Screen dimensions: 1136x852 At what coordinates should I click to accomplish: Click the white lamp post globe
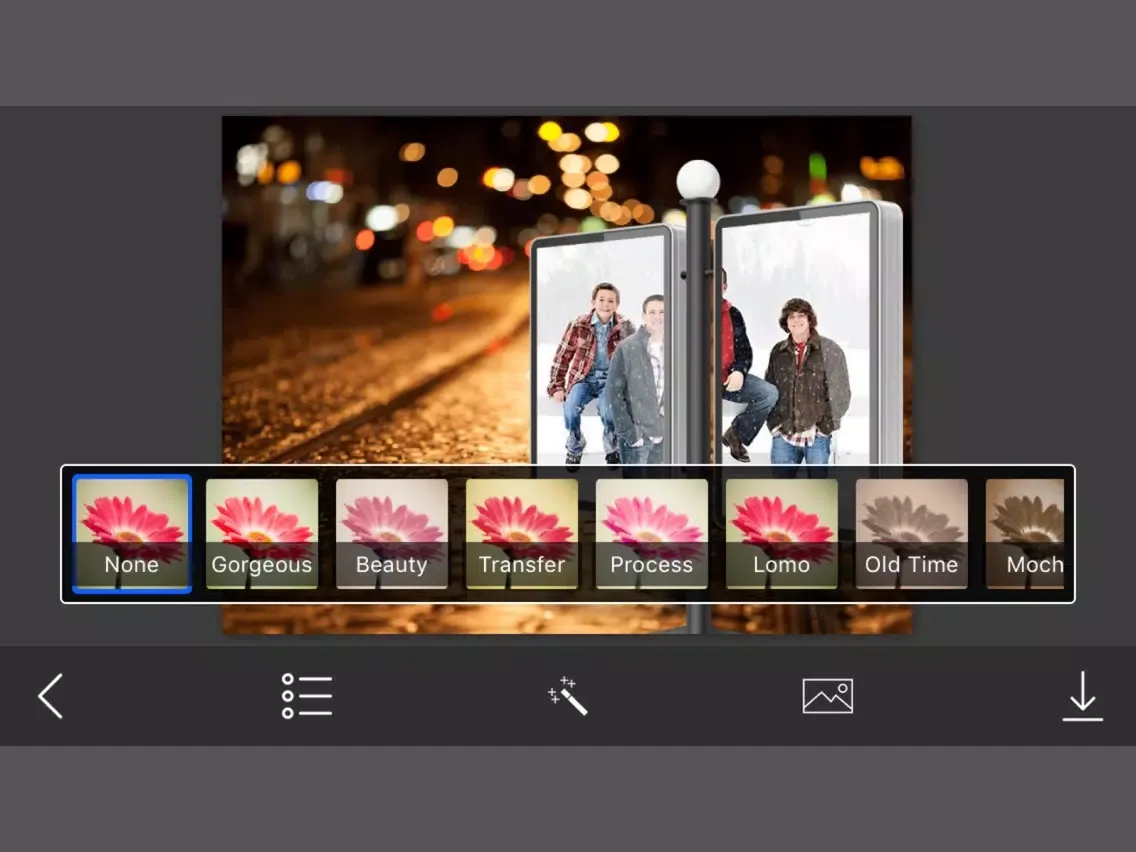point(698,180)
